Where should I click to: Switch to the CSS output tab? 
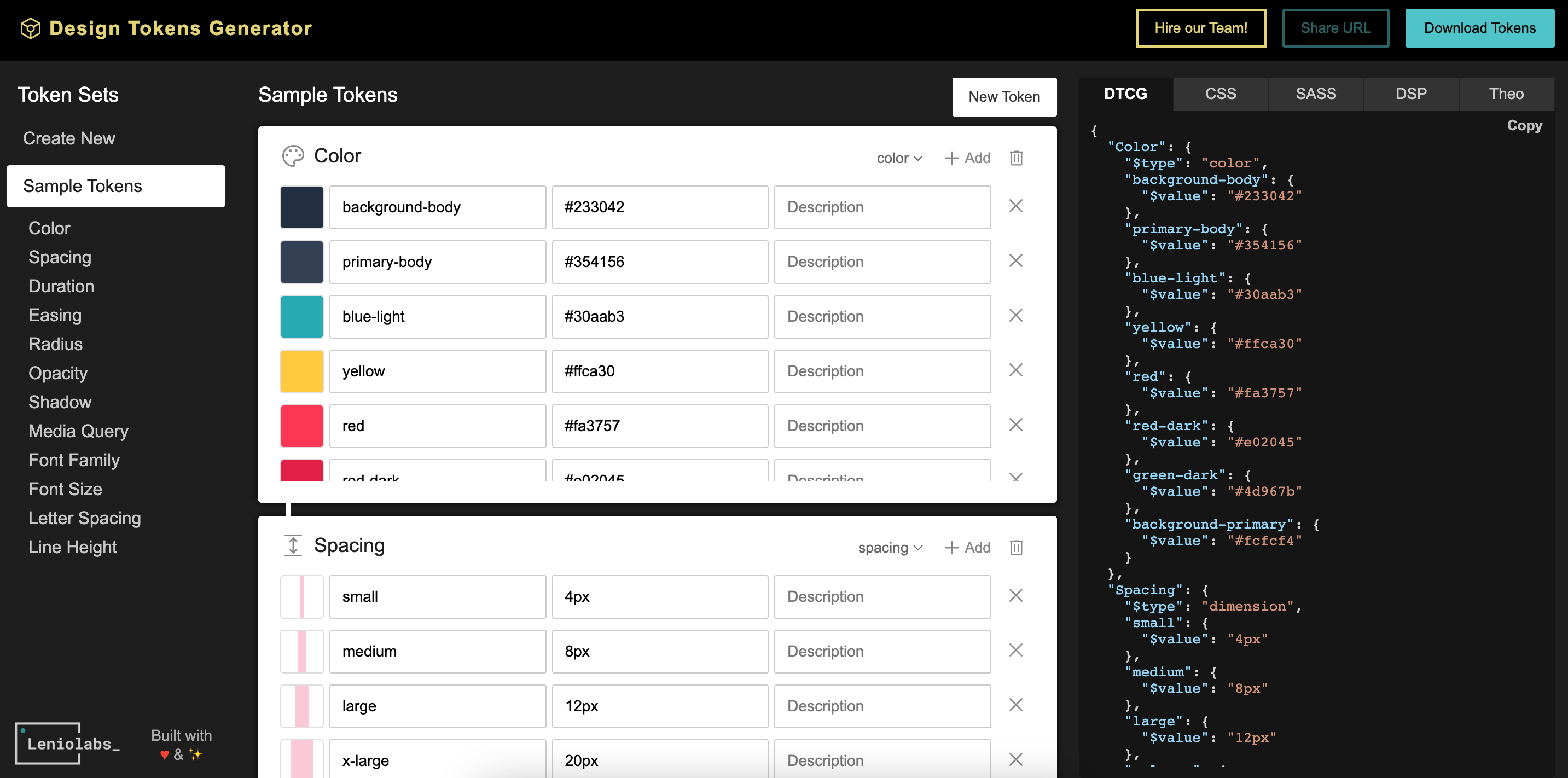point(1221,94)
